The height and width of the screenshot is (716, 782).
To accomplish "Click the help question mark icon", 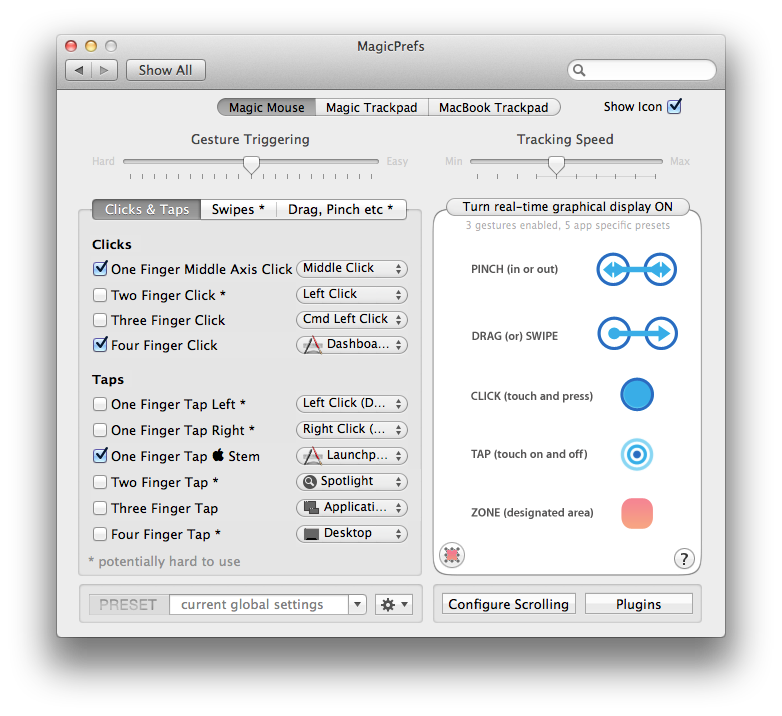I will [684, 559].
